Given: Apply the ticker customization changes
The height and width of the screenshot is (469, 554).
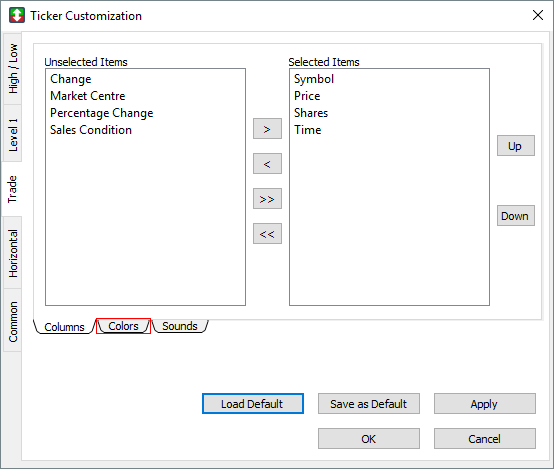Looking at the screenshot, I should [484, 404].
